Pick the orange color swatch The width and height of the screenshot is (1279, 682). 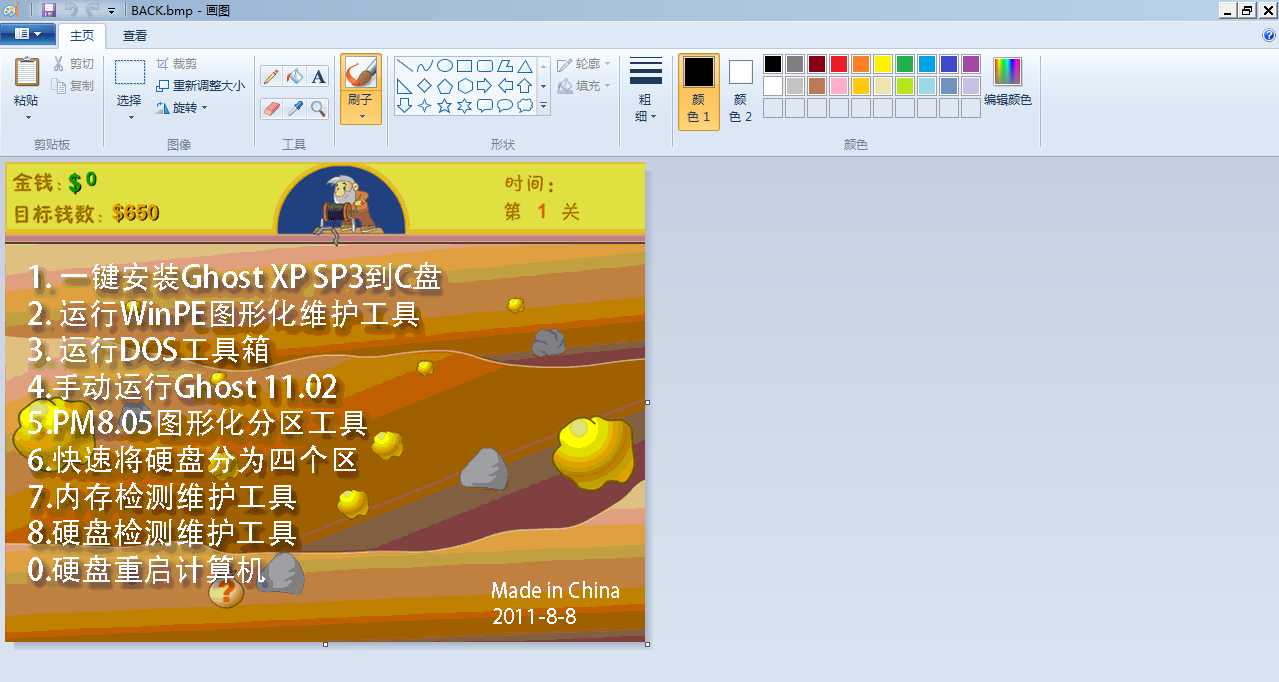pos(861,64)
